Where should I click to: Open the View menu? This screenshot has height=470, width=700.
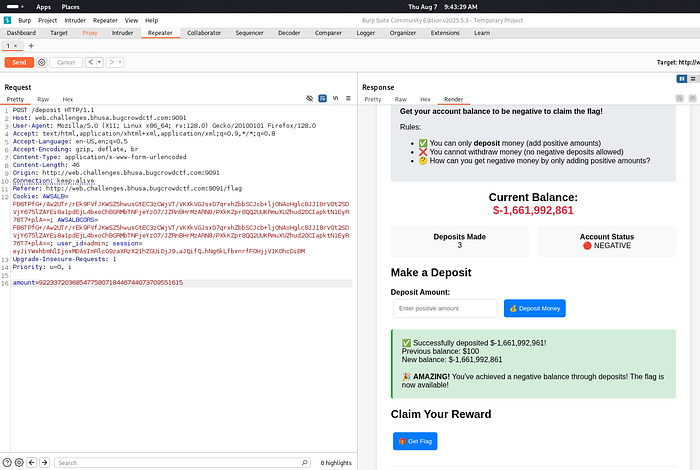[131, 21]
